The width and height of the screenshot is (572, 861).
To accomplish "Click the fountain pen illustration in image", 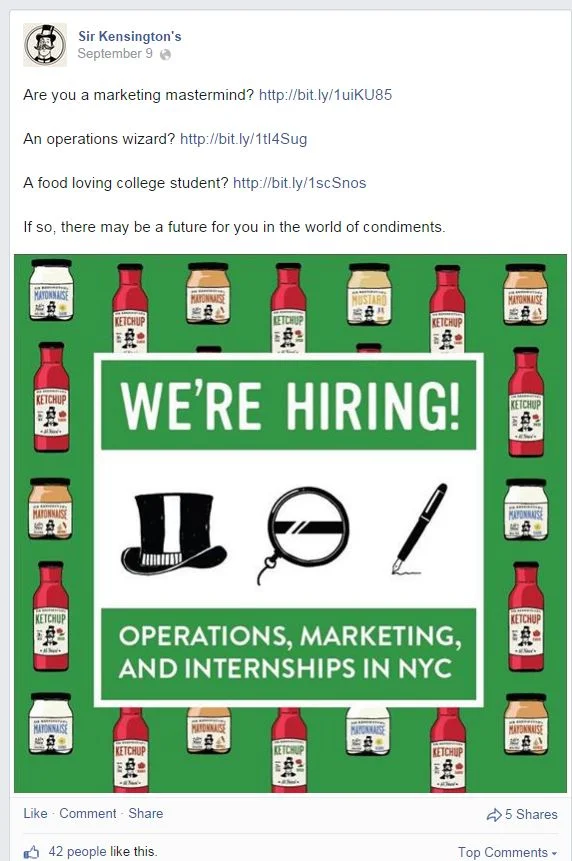I will click(x=419, y=529).
